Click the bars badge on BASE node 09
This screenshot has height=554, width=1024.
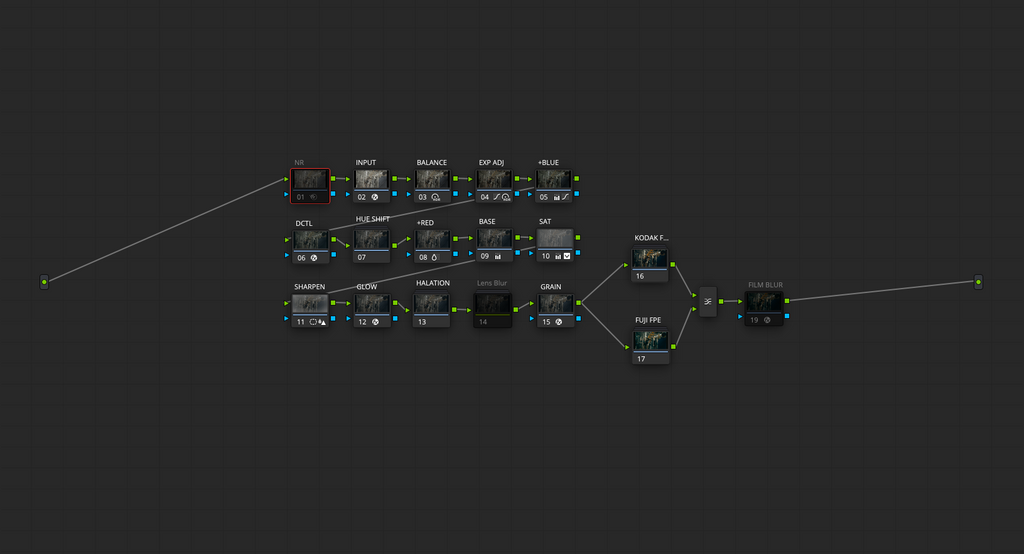click(498, 257)
